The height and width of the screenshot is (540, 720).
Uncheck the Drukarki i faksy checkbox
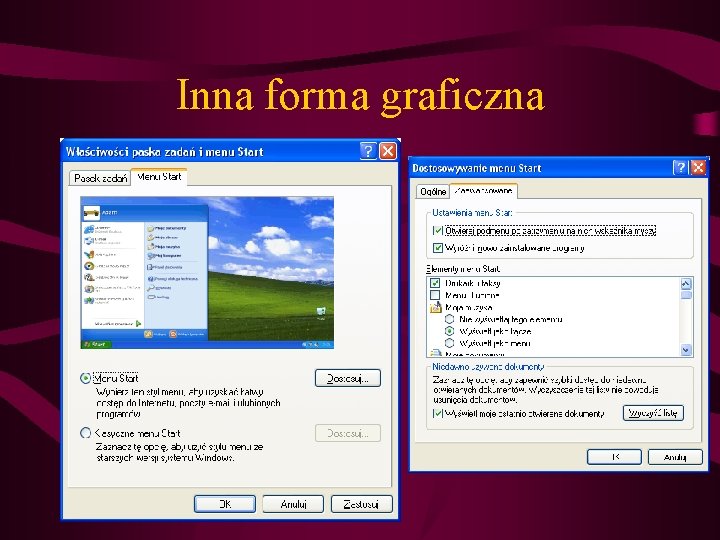click(x=435, y=283)
